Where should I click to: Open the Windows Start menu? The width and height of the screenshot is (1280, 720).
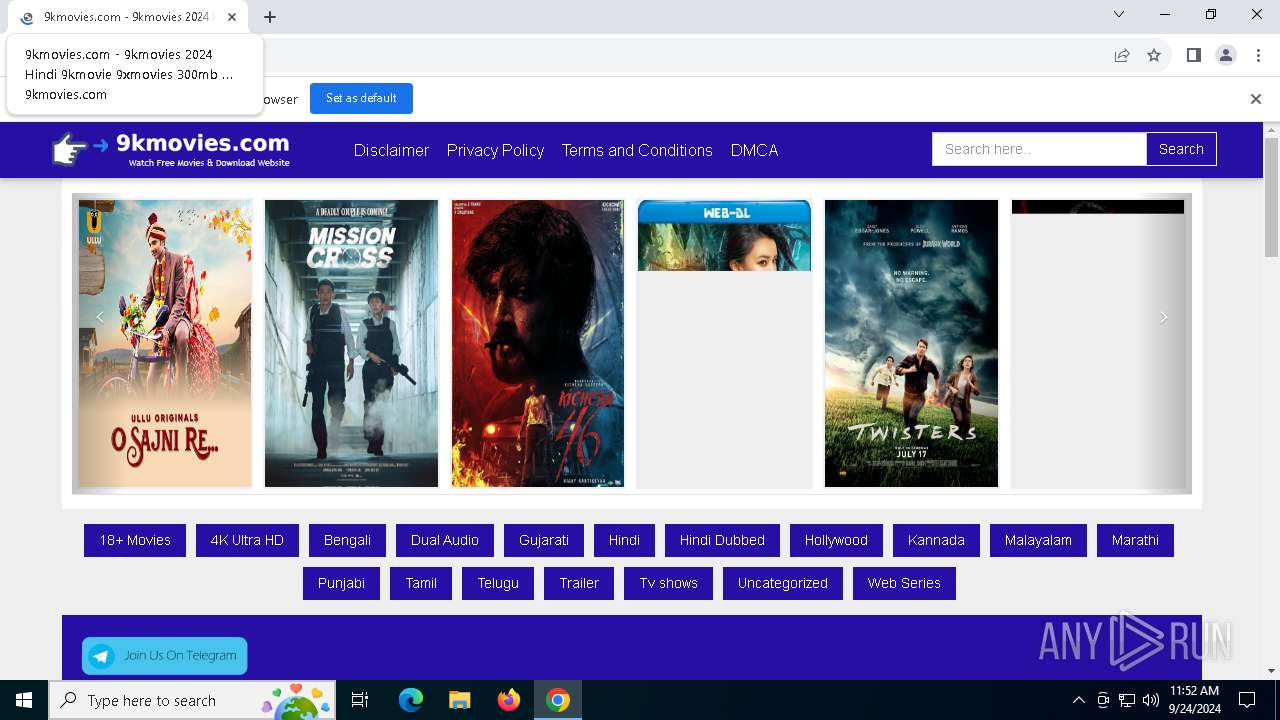coord(24,700)
